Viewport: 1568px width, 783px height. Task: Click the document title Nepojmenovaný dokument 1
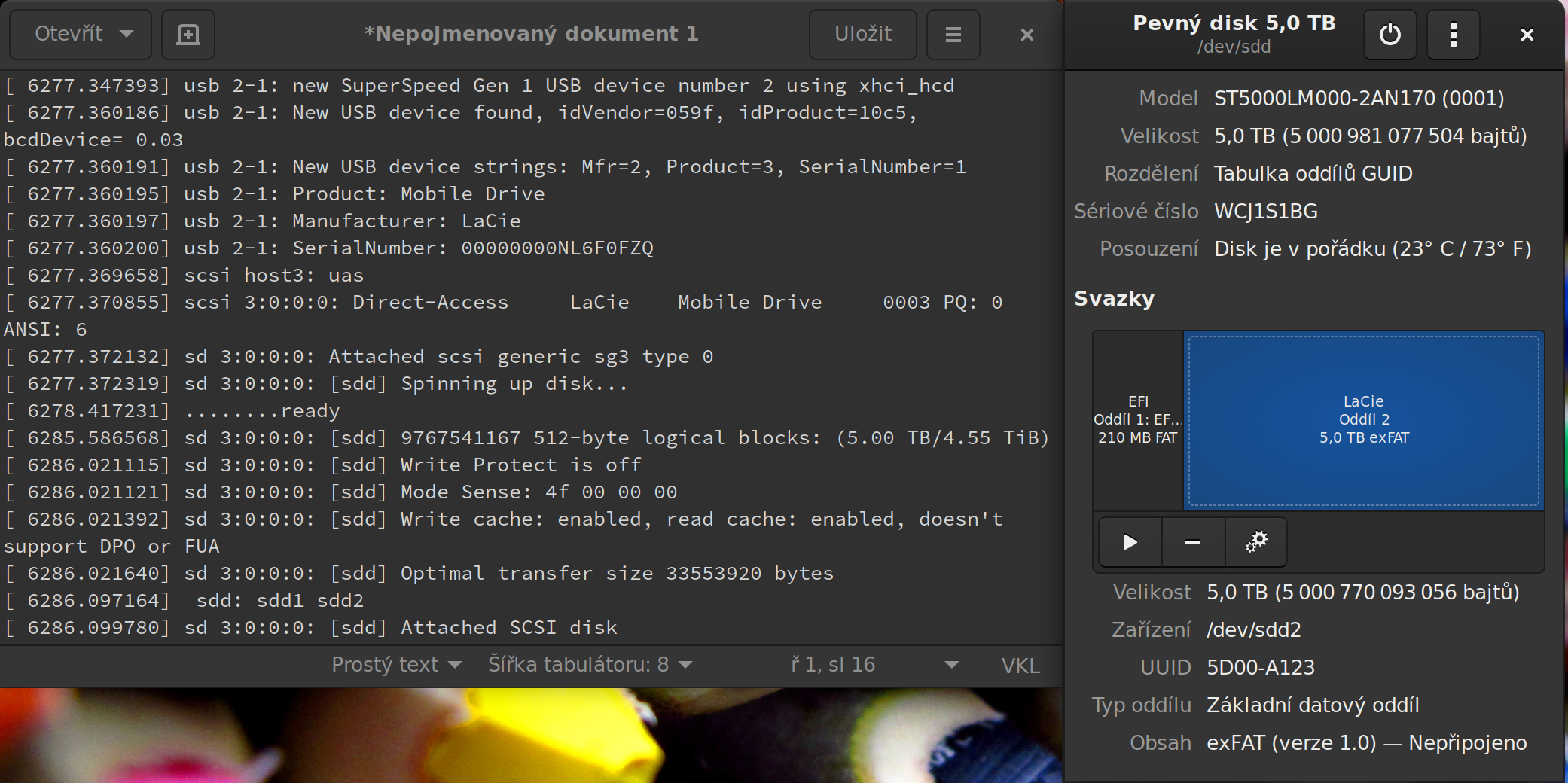[x=531, y=34]
